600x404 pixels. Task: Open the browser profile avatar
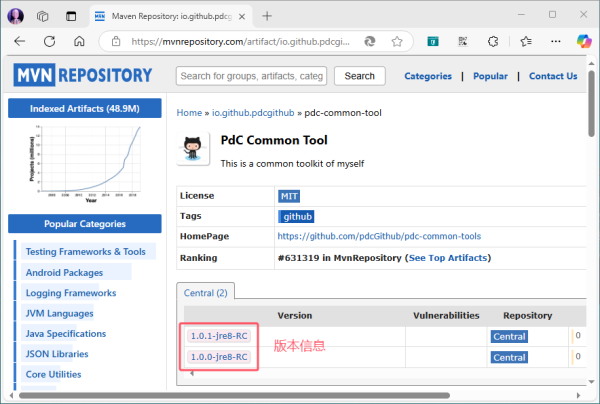[15, 16]
